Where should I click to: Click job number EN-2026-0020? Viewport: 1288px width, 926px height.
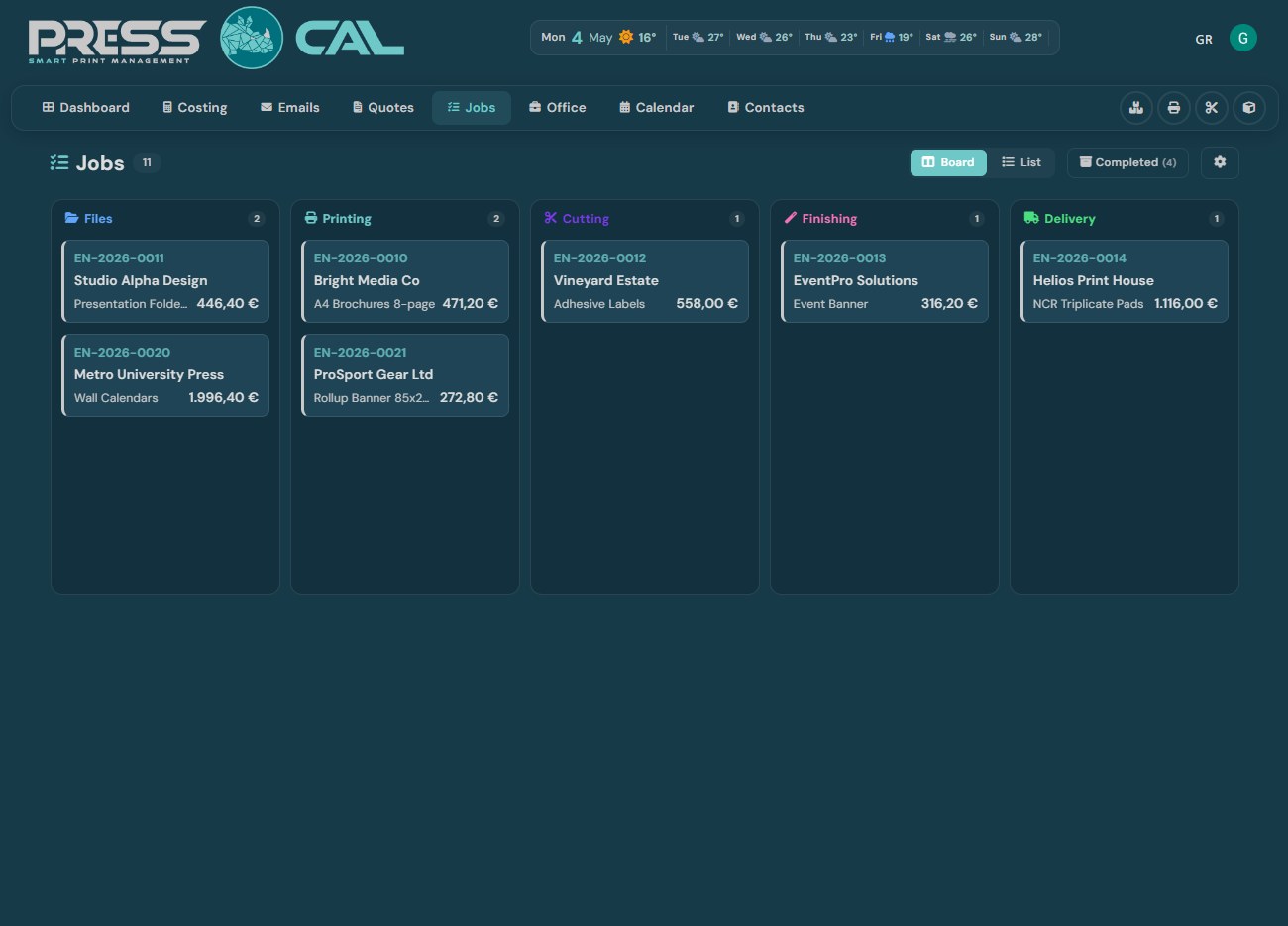tap(122, 352)
